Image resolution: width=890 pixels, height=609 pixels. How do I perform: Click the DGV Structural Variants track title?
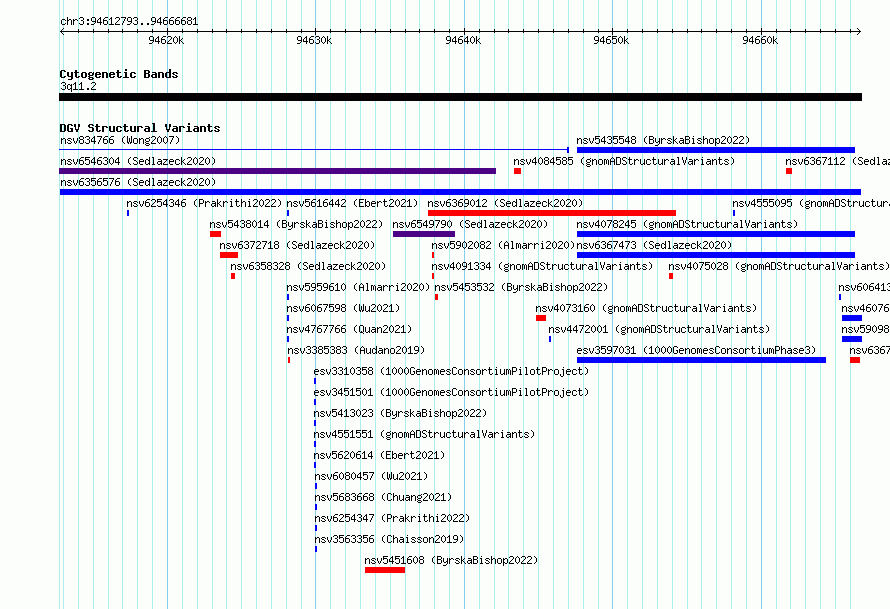[x=140, y=128]
